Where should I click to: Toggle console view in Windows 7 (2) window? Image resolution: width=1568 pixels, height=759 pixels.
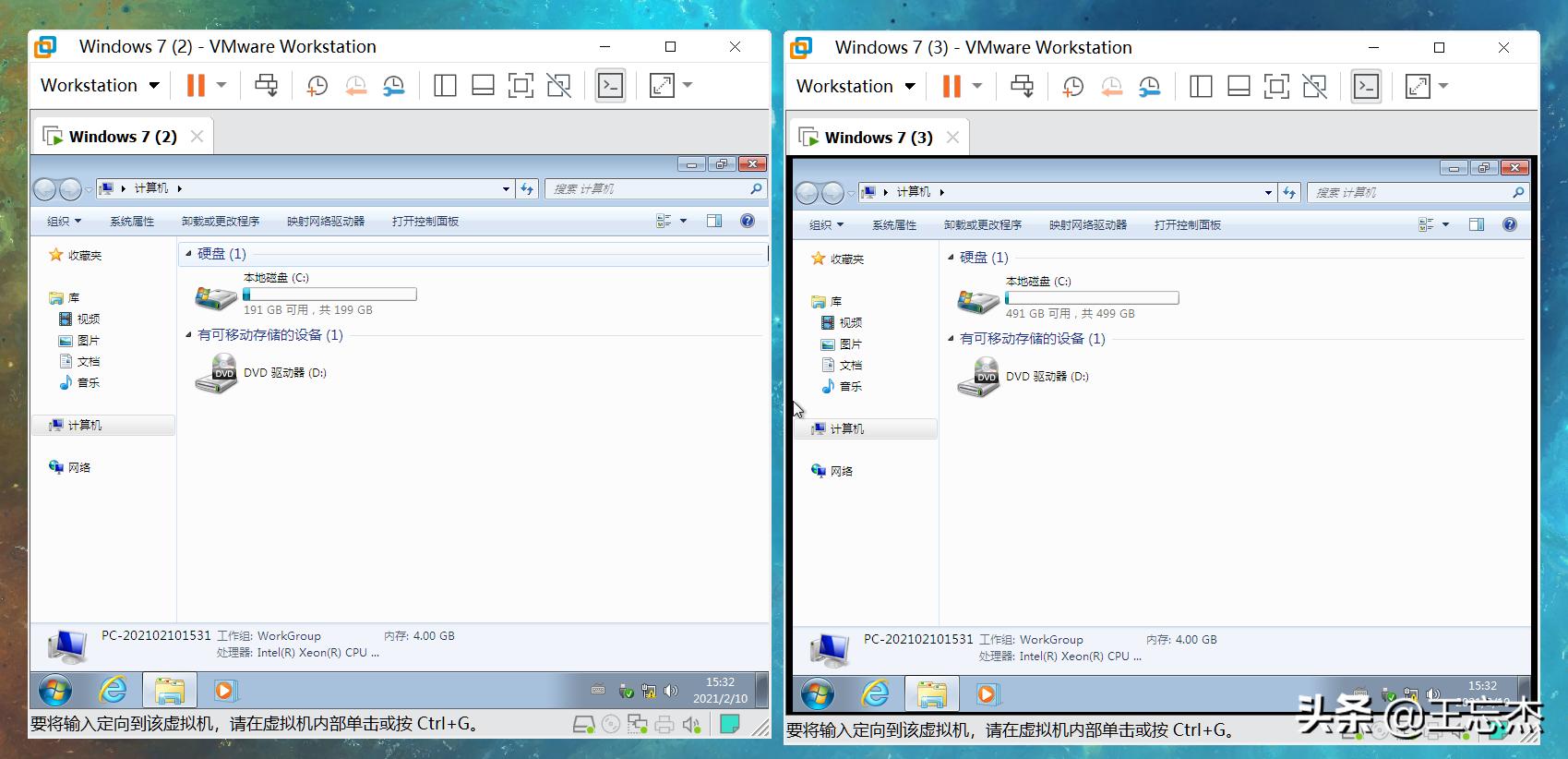610,86
